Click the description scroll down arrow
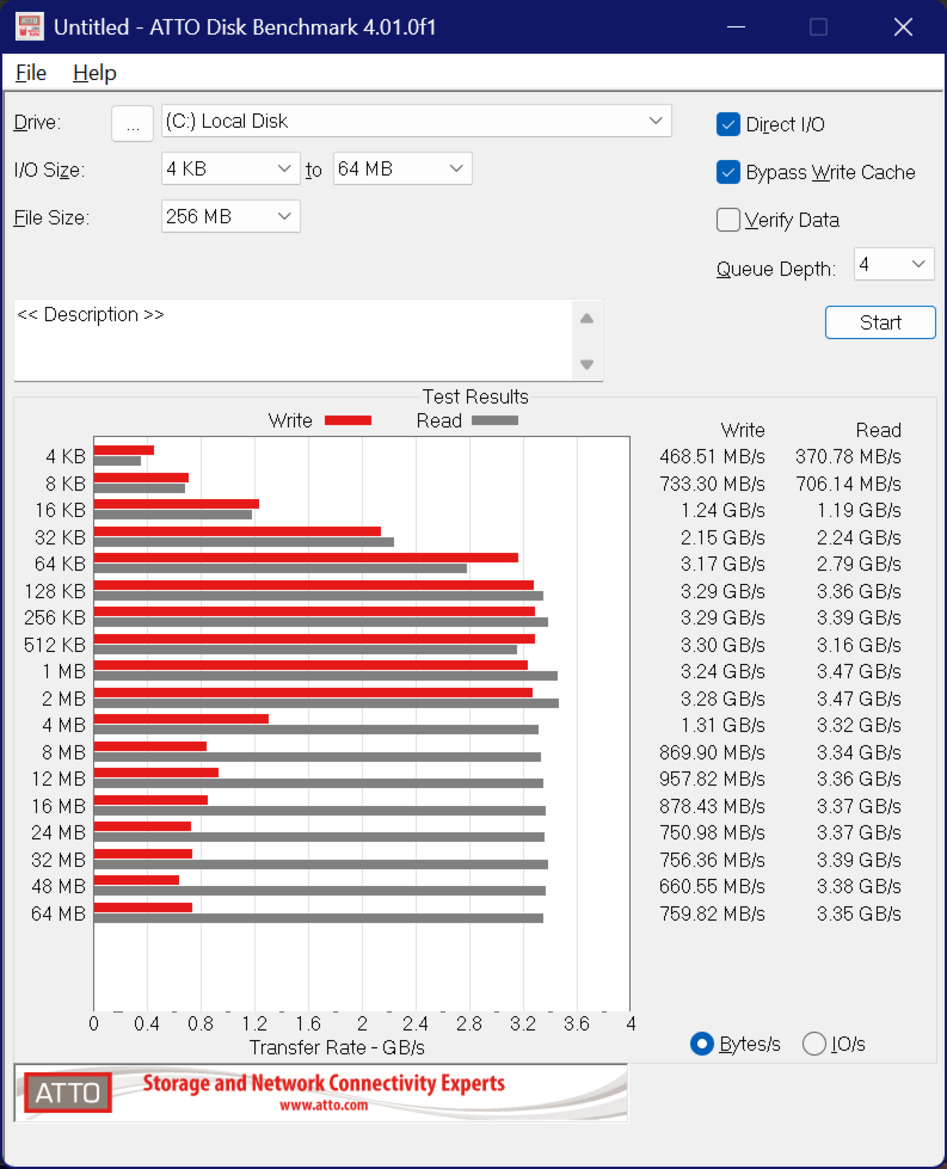This screenshot has width=947, height=1169. (587, 365)
